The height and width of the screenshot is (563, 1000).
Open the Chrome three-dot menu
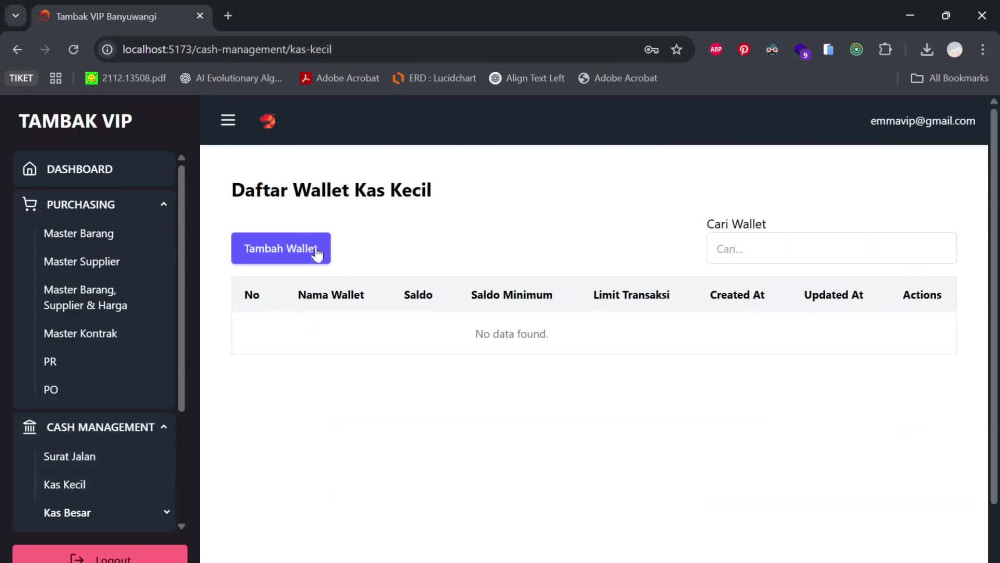[x=983, y=49]
